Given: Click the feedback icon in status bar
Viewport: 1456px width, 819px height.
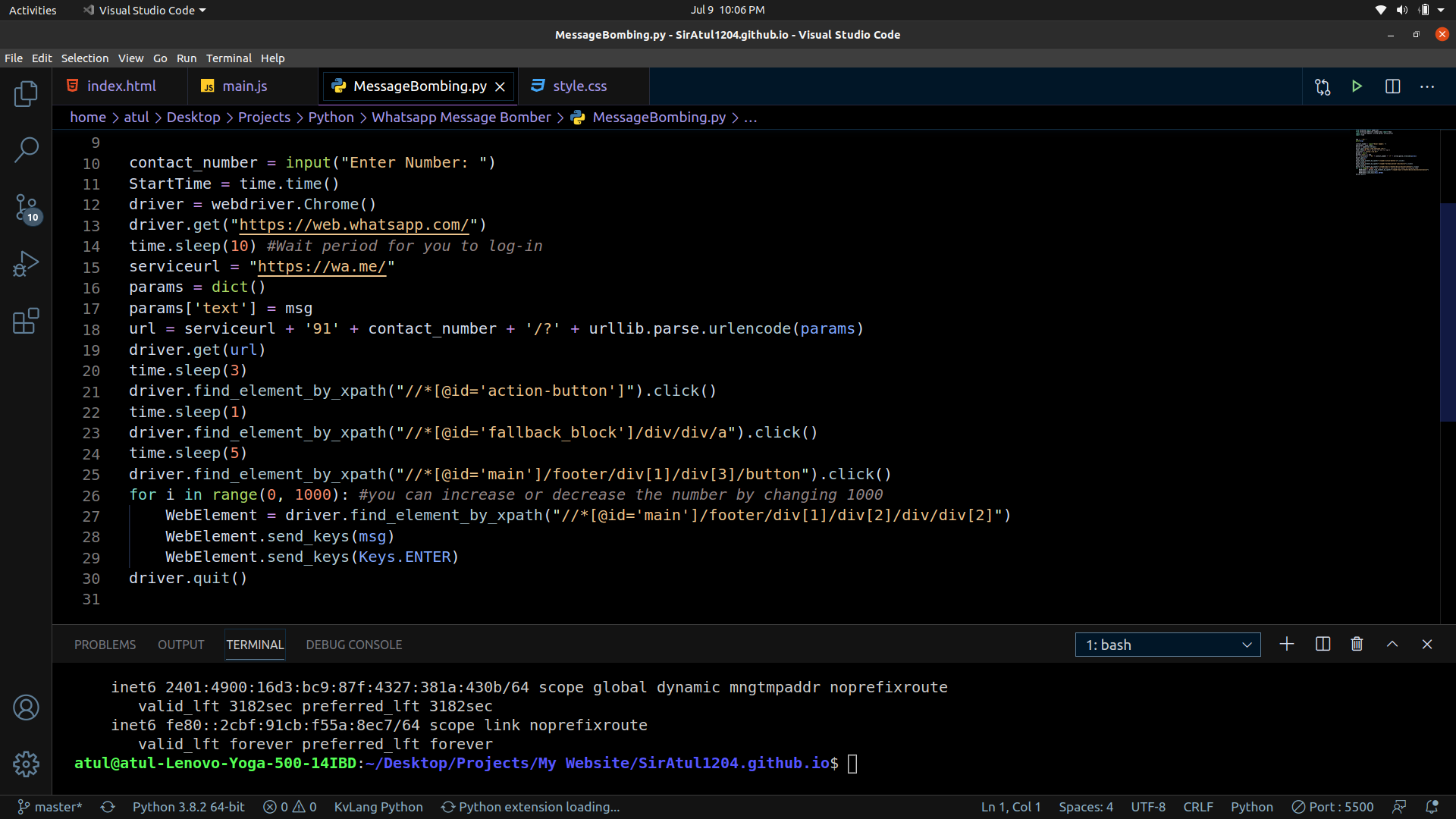Looking at the screenshot, I should pyautogui.click(x=1399, y=807).
